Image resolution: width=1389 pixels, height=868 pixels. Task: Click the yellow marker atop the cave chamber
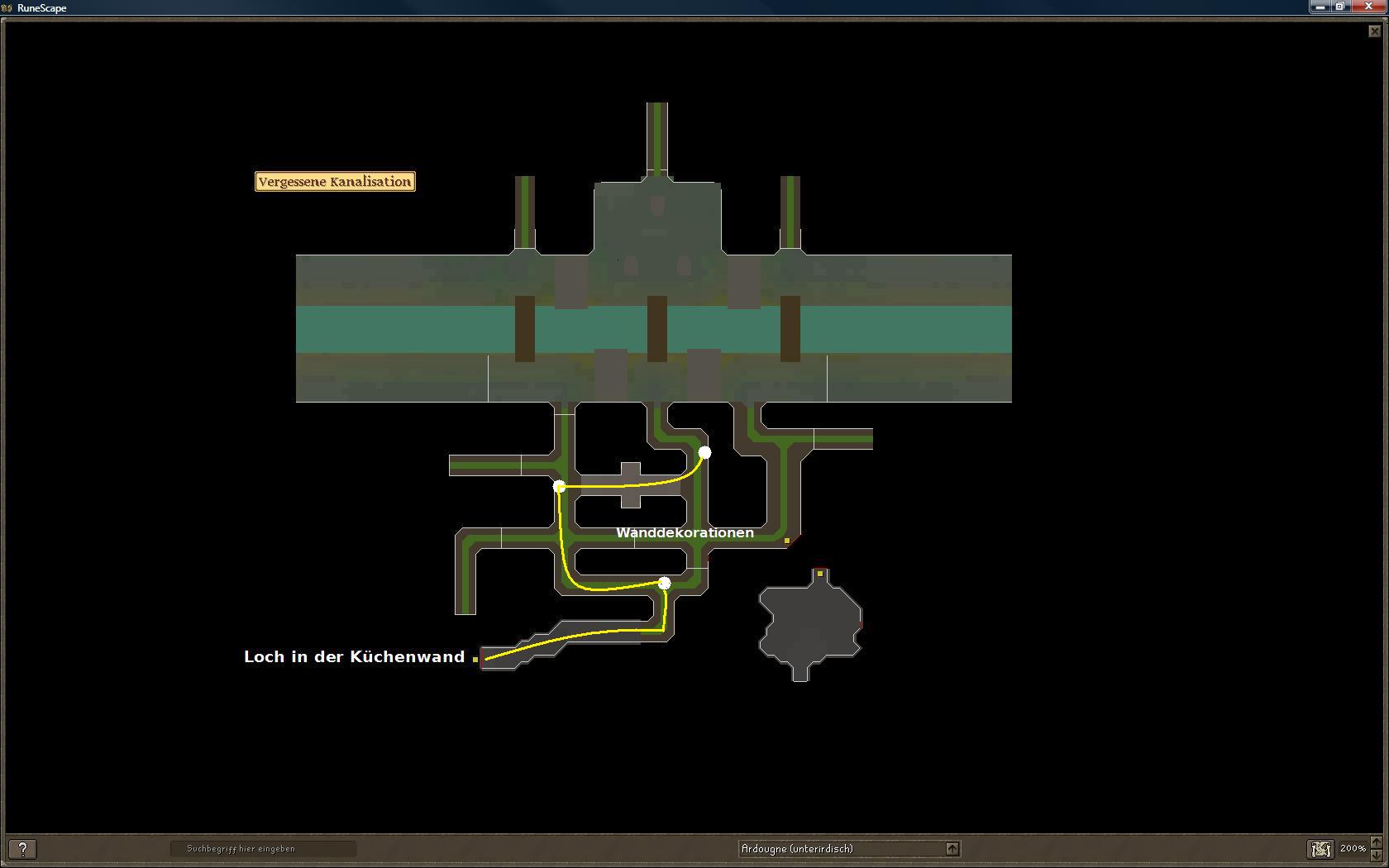tap(819, 573)
